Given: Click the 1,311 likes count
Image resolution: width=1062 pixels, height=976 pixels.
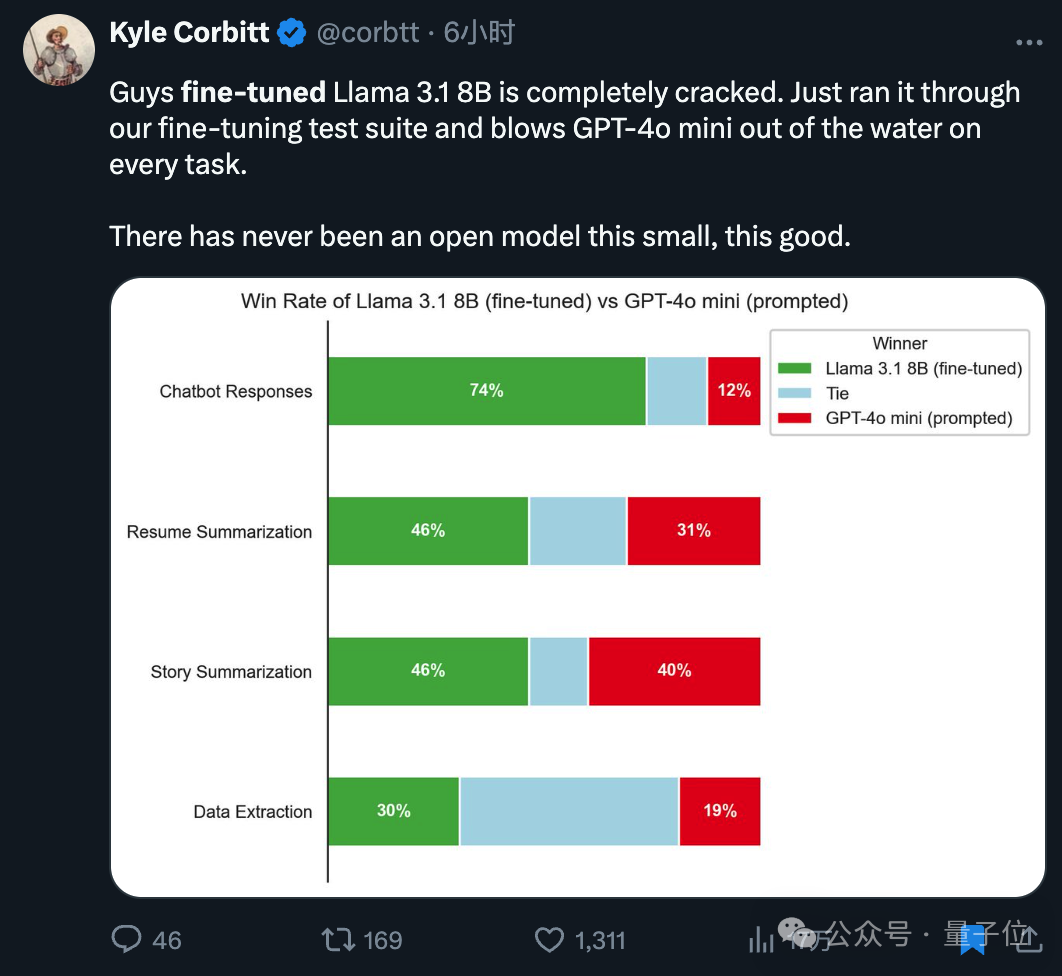Looking at the screenshot, I should 600,940.
